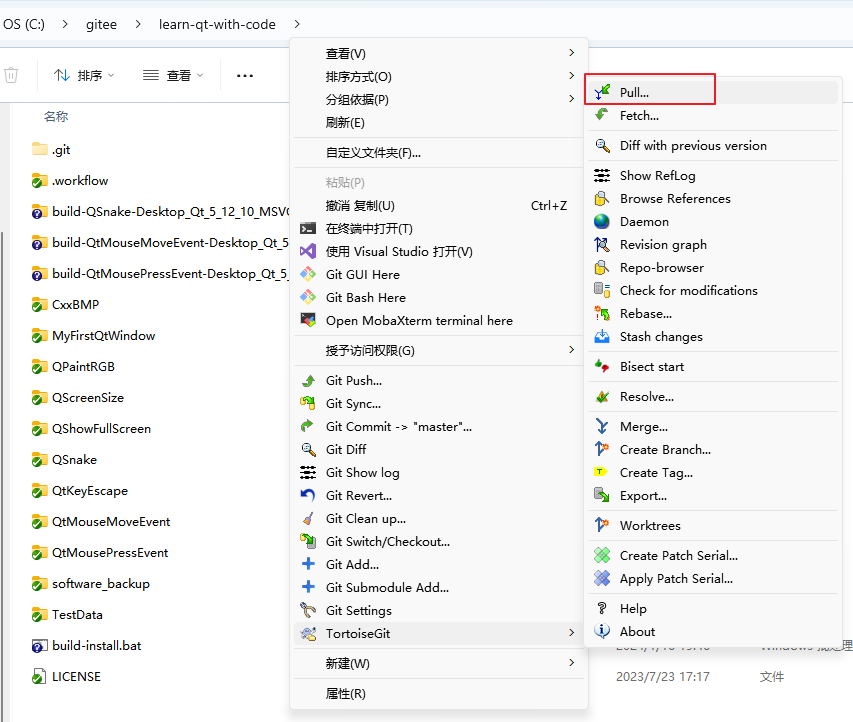Open the 排序 toolbar dropdown
The width and height of the screenshot is (853, 722).
click(x=84, y=75)
